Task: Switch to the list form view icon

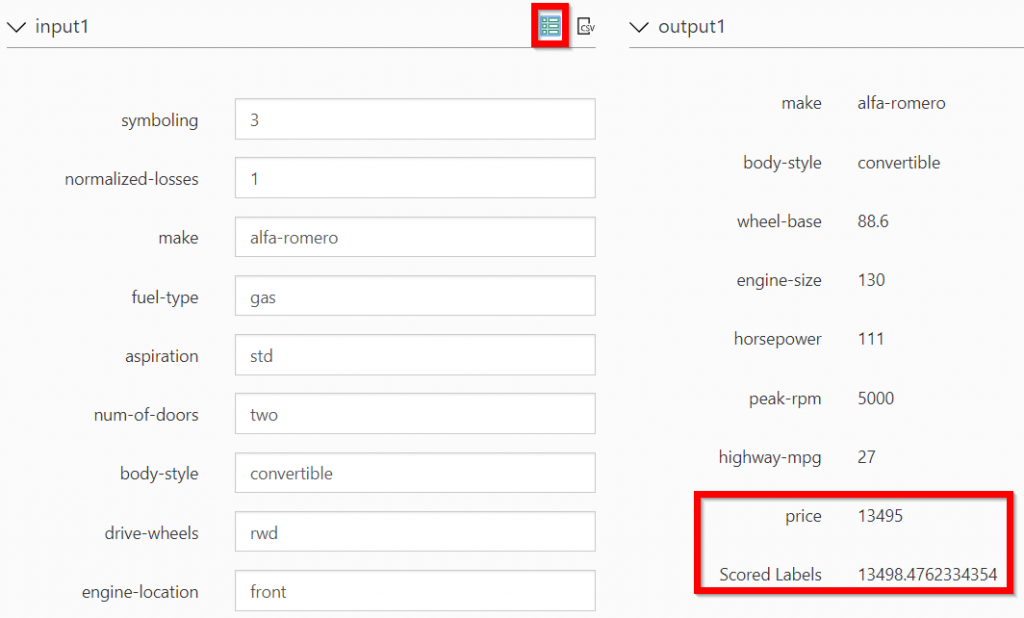Action: [x=550, y=26]
